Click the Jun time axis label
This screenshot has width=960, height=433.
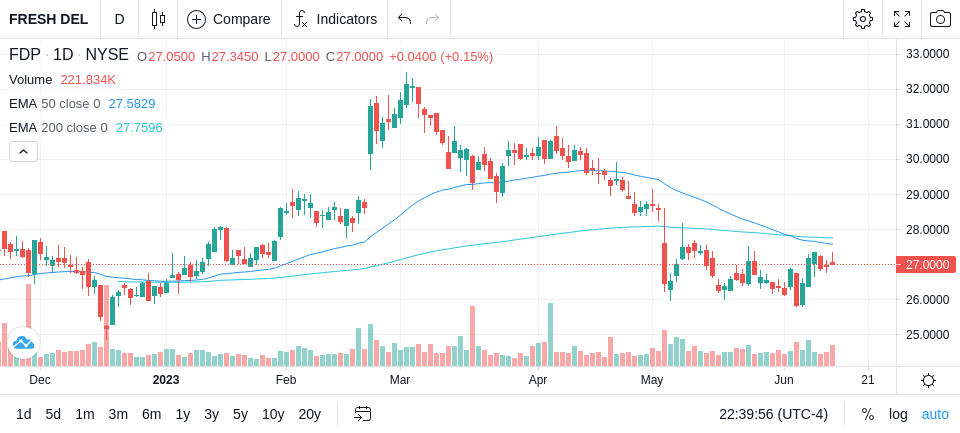tap(784, 380)
